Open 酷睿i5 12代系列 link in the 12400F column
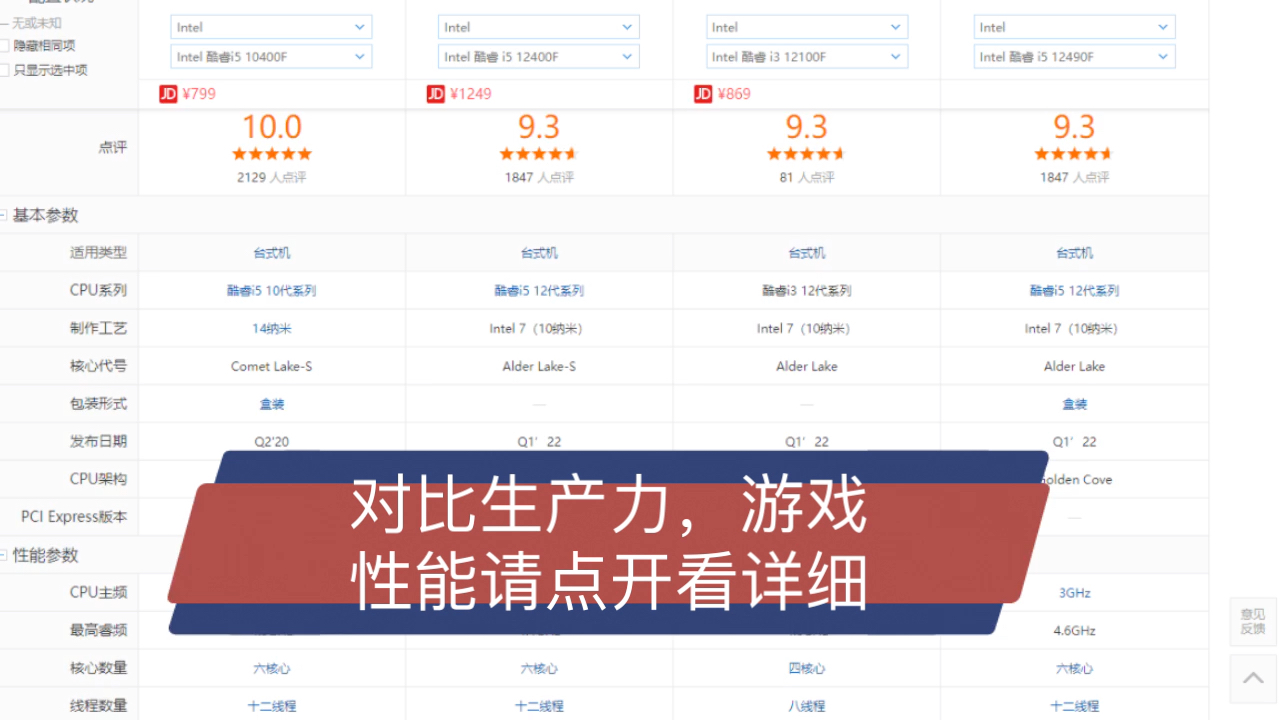 click(539, 291)
